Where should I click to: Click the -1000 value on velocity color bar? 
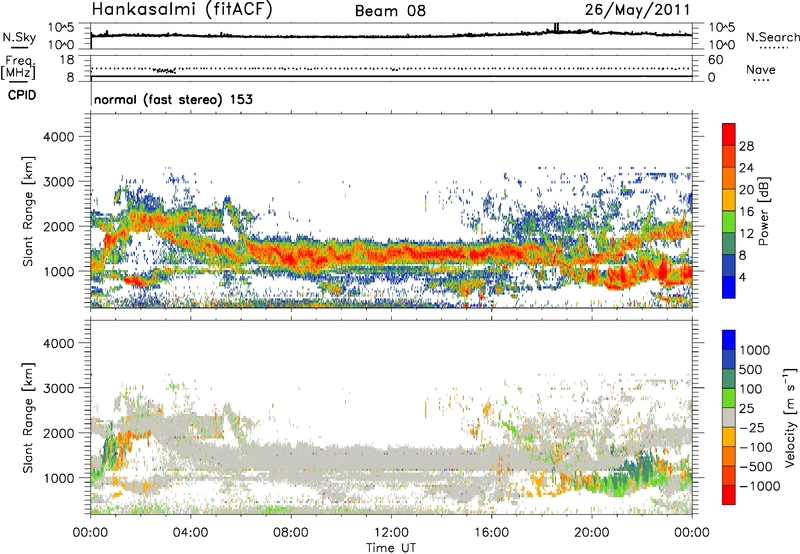coord(760,486)
